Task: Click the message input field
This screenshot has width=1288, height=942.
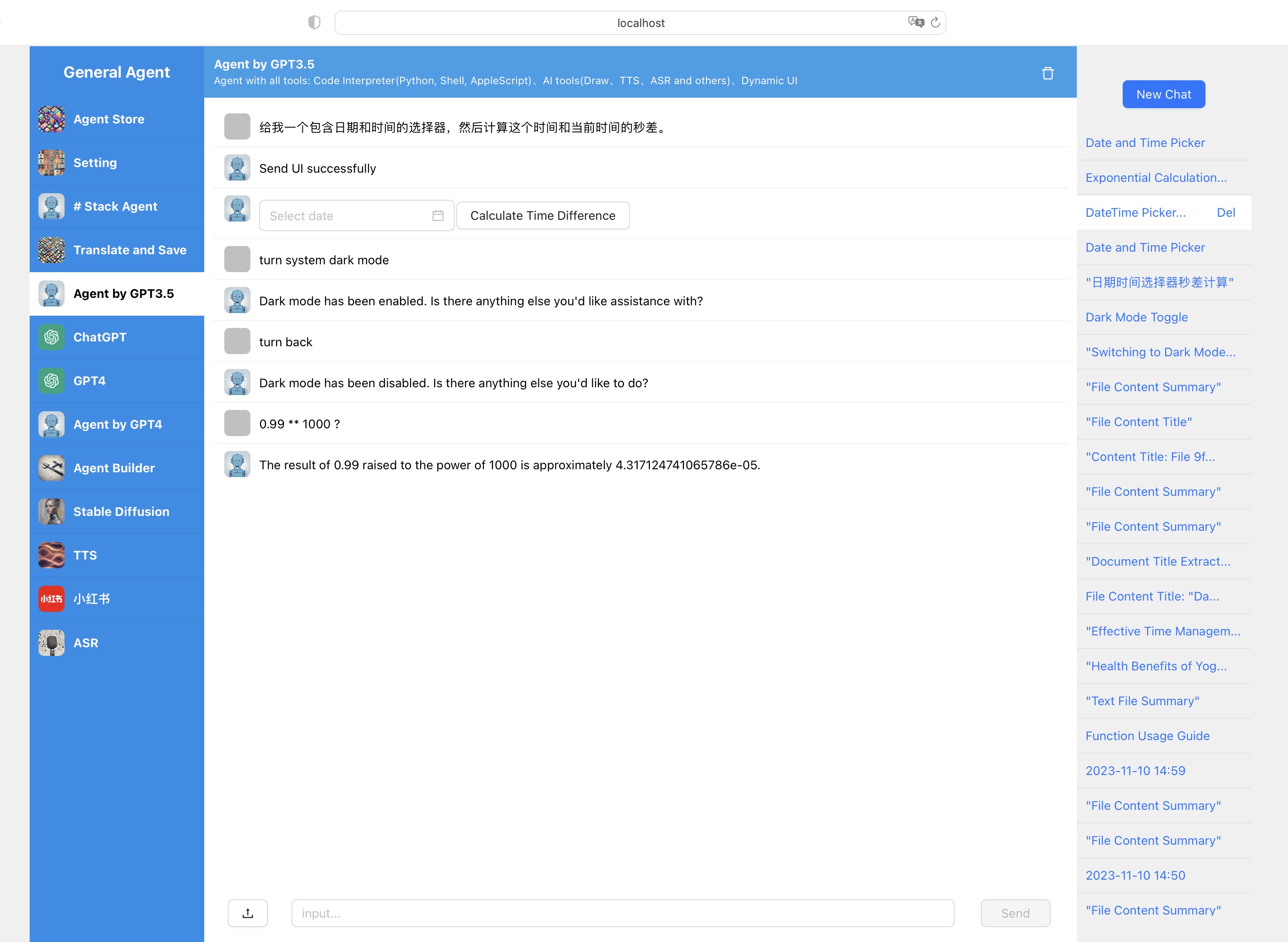Action: pyautogui.click(x=622, y=913)
